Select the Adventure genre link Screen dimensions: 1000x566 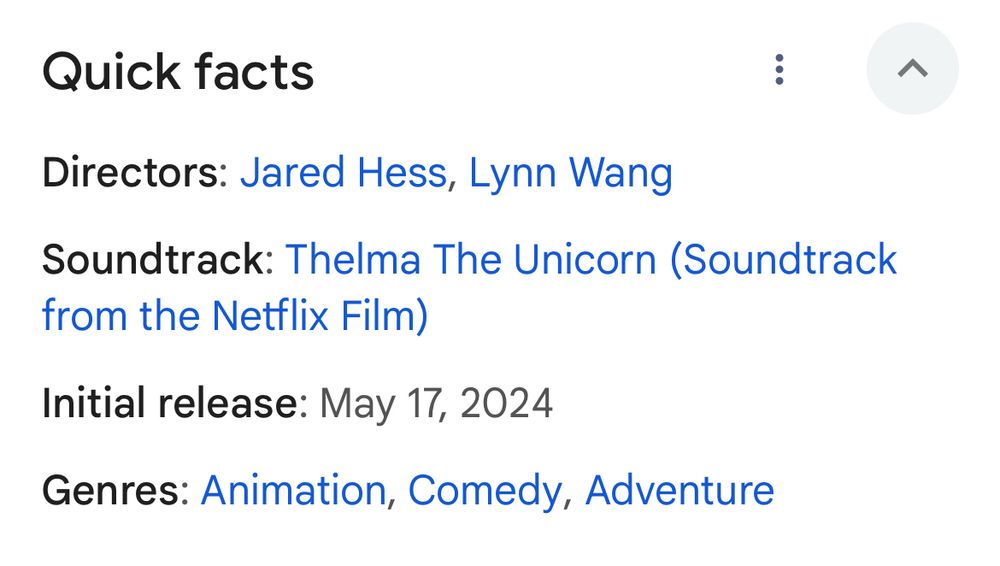679,490
